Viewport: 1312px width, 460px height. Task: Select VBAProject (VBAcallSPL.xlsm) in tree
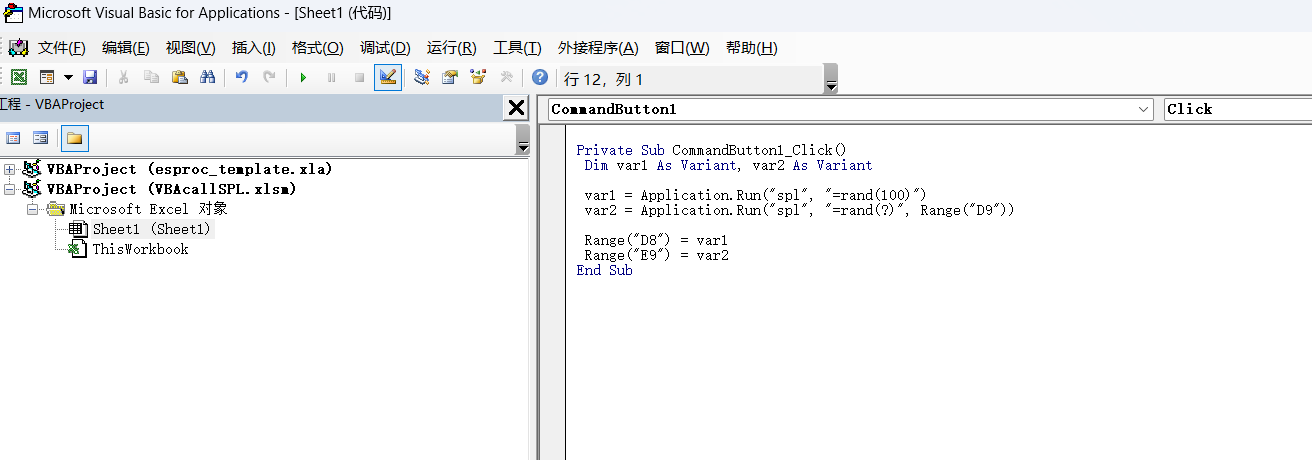pos(171,189)
